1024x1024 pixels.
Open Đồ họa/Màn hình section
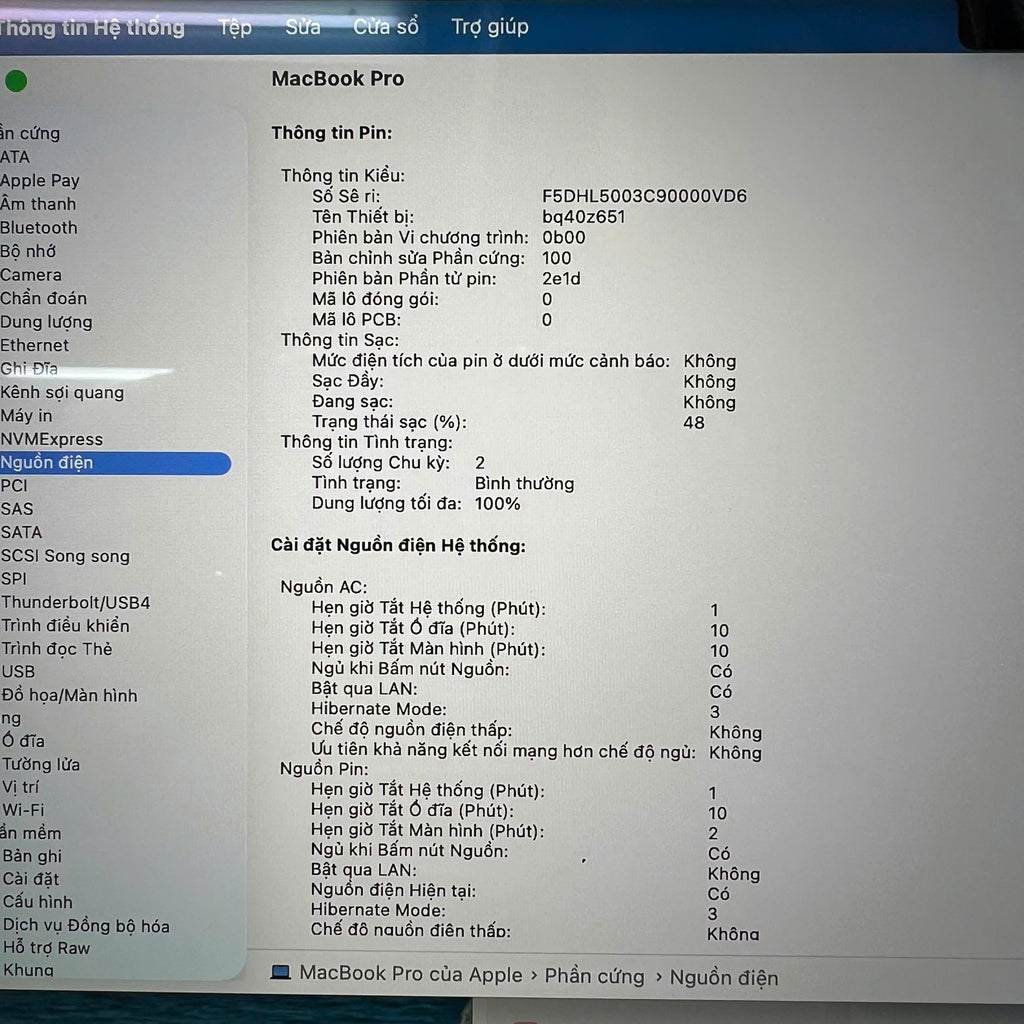click(x=70, y=696)
